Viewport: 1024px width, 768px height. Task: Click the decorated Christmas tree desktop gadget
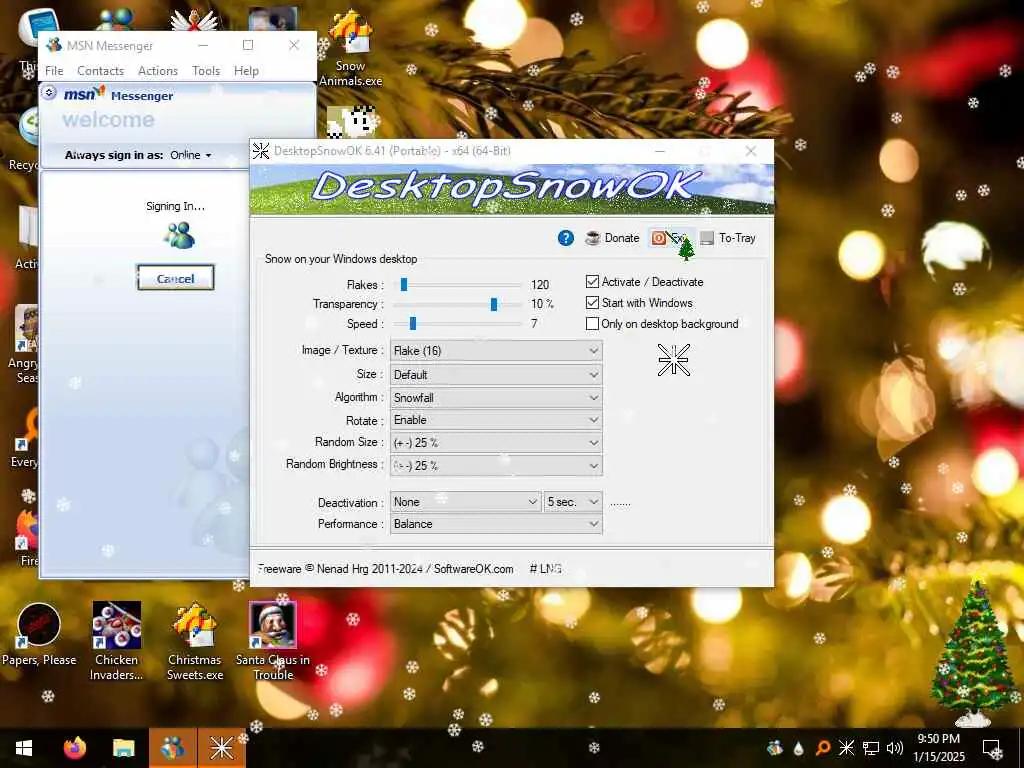click(x=972, y=653)
